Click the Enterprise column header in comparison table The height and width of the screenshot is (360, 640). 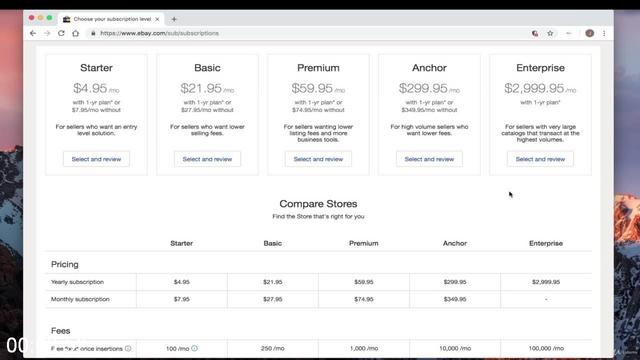[546, 243]
